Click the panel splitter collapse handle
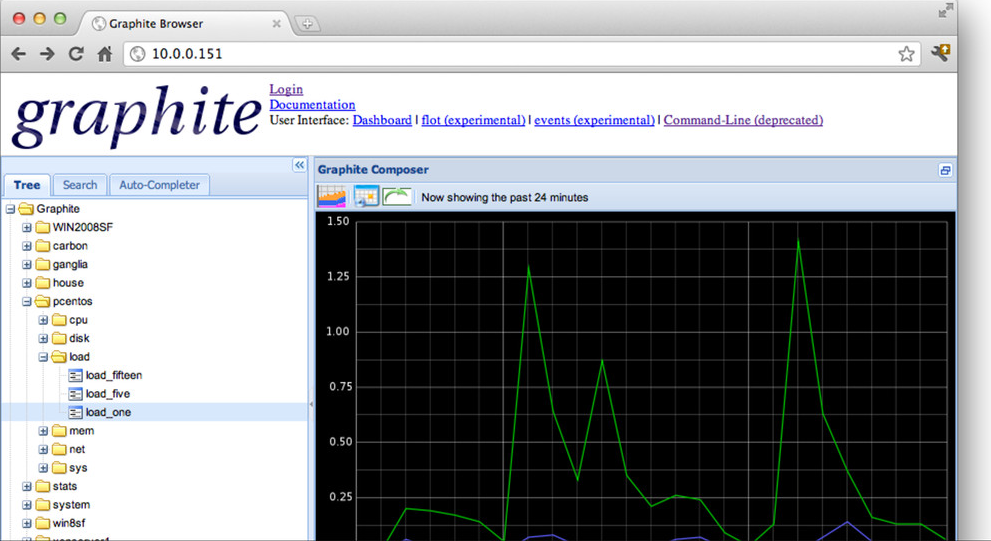 point(311,404)
